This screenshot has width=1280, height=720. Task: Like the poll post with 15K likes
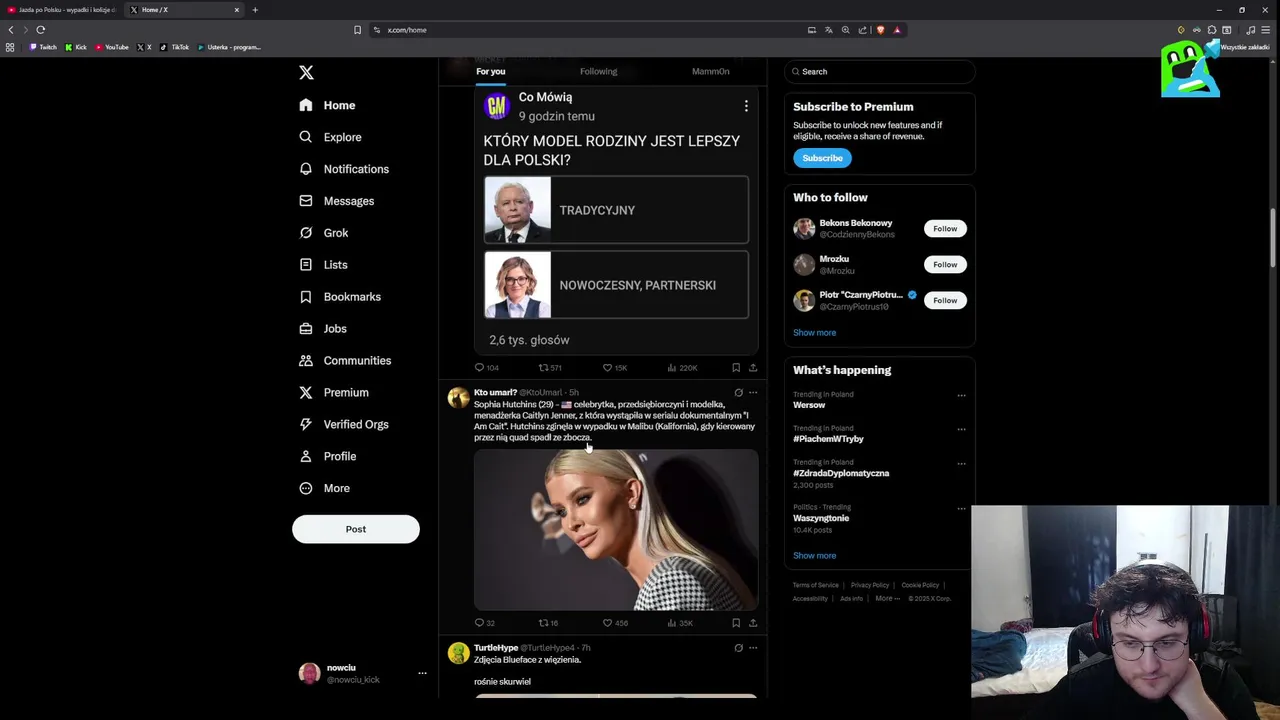click(x=607, y=367)
